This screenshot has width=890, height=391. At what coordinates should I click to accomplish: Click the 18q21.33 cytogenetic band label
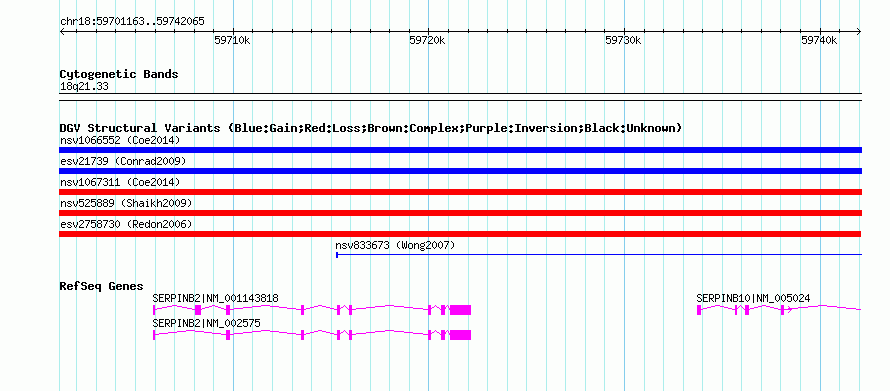(84, 86)
